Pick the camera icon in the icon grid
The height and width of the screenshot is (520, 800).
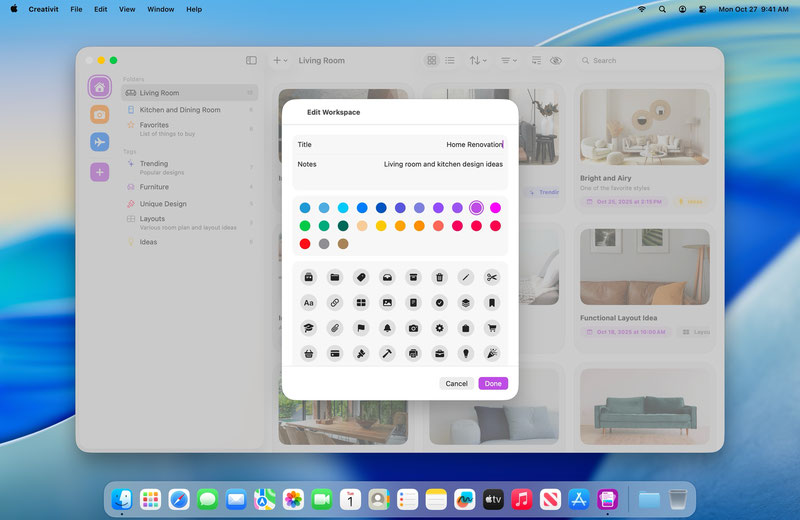(x=413, y=328)
